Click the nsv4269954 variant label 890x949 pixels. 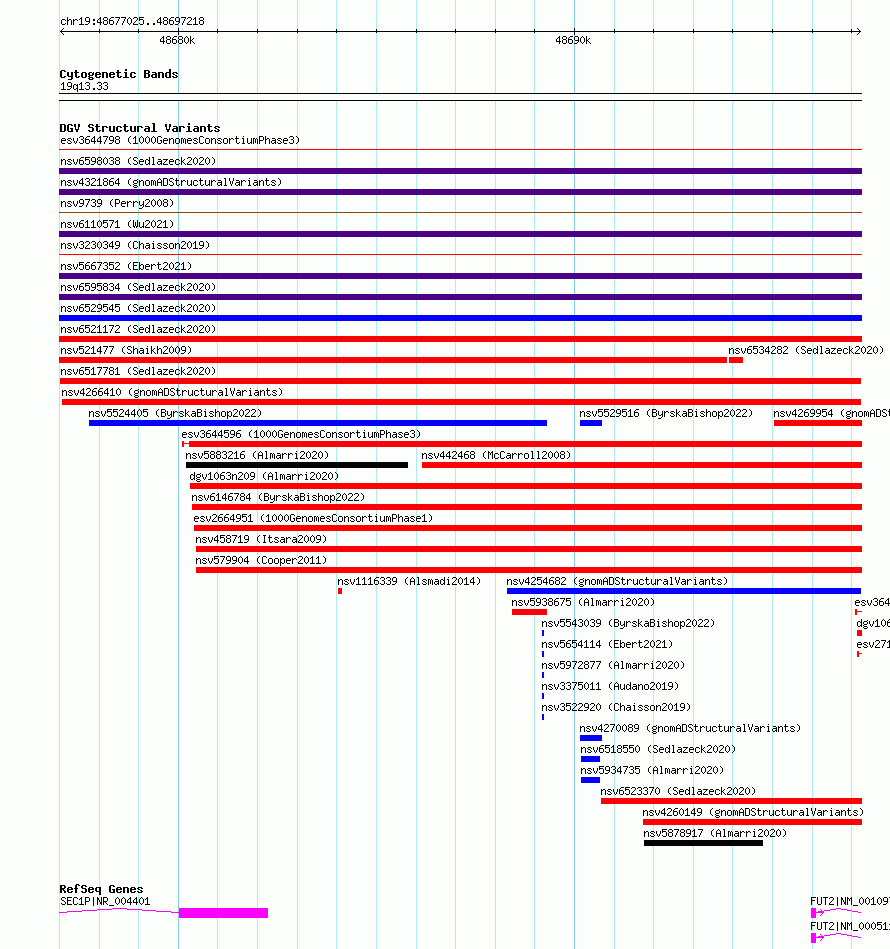pos(831,413)
